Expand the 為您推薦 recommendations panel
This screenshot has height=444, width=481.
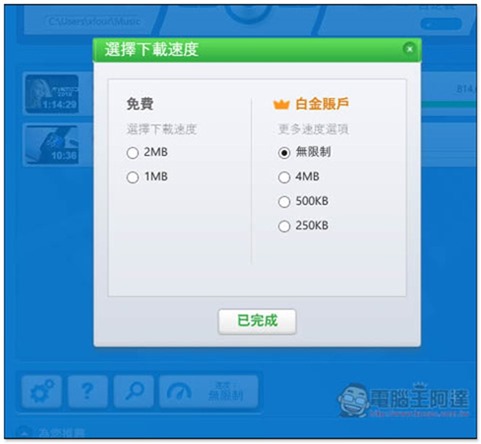point(52,433)
